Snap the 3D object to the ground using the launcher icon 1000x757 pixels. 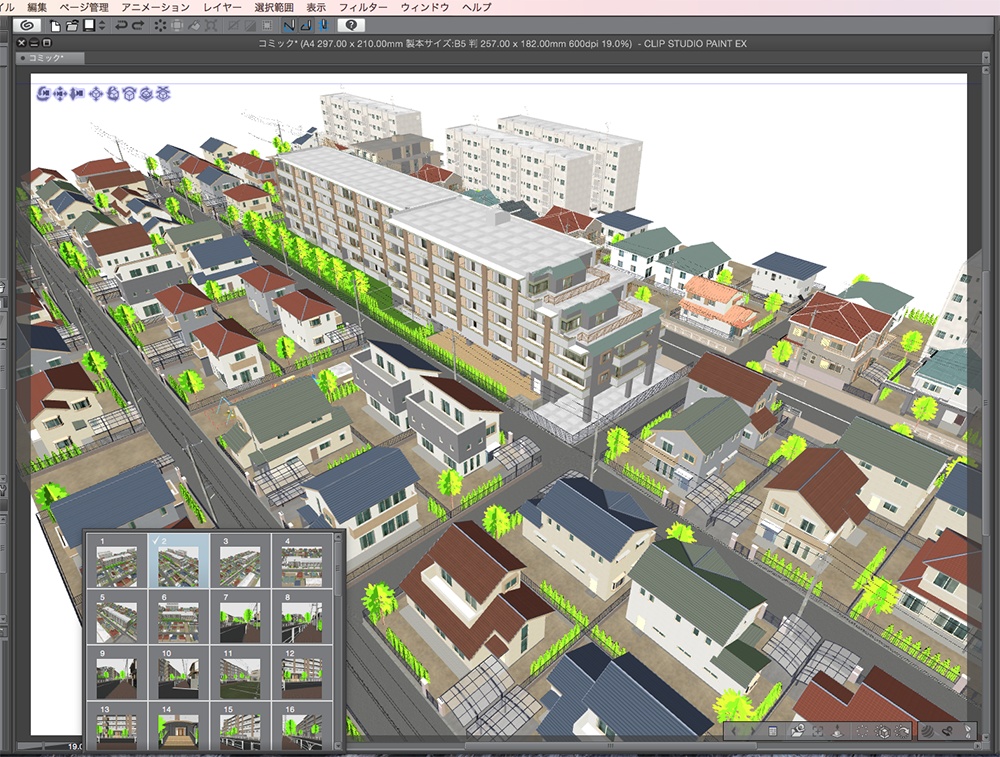837,730
